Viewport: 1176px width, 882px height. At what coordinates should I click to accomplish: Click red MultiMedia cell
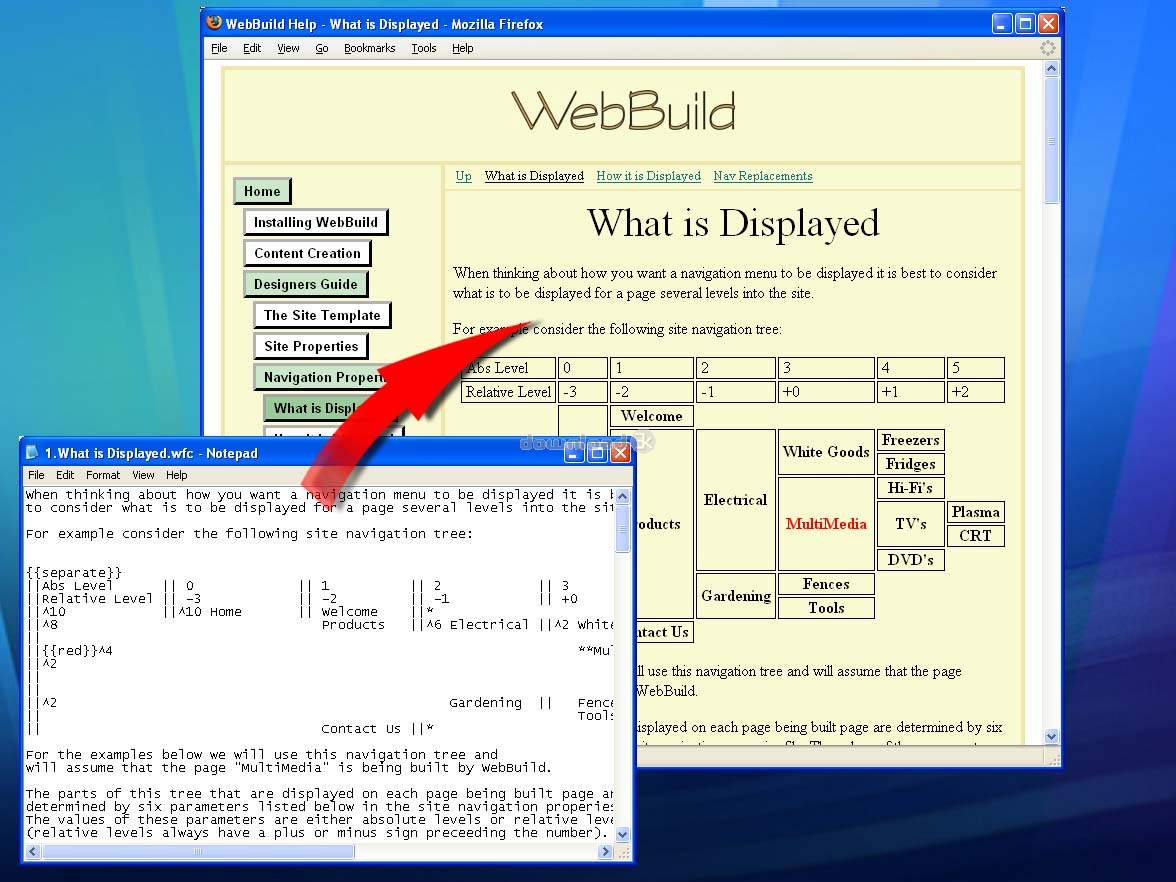click(x=826, y=524)
